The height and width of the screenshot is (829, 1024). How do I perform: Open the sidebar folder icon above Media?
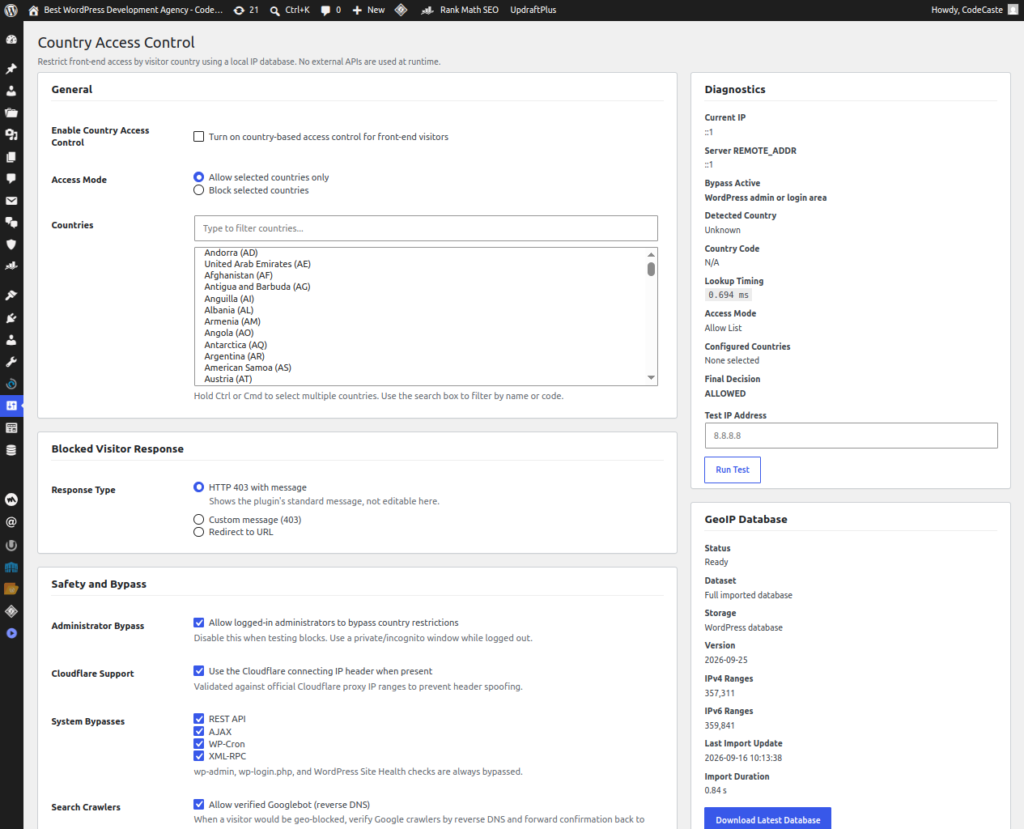pyautogui.click(x=11, y=112)
